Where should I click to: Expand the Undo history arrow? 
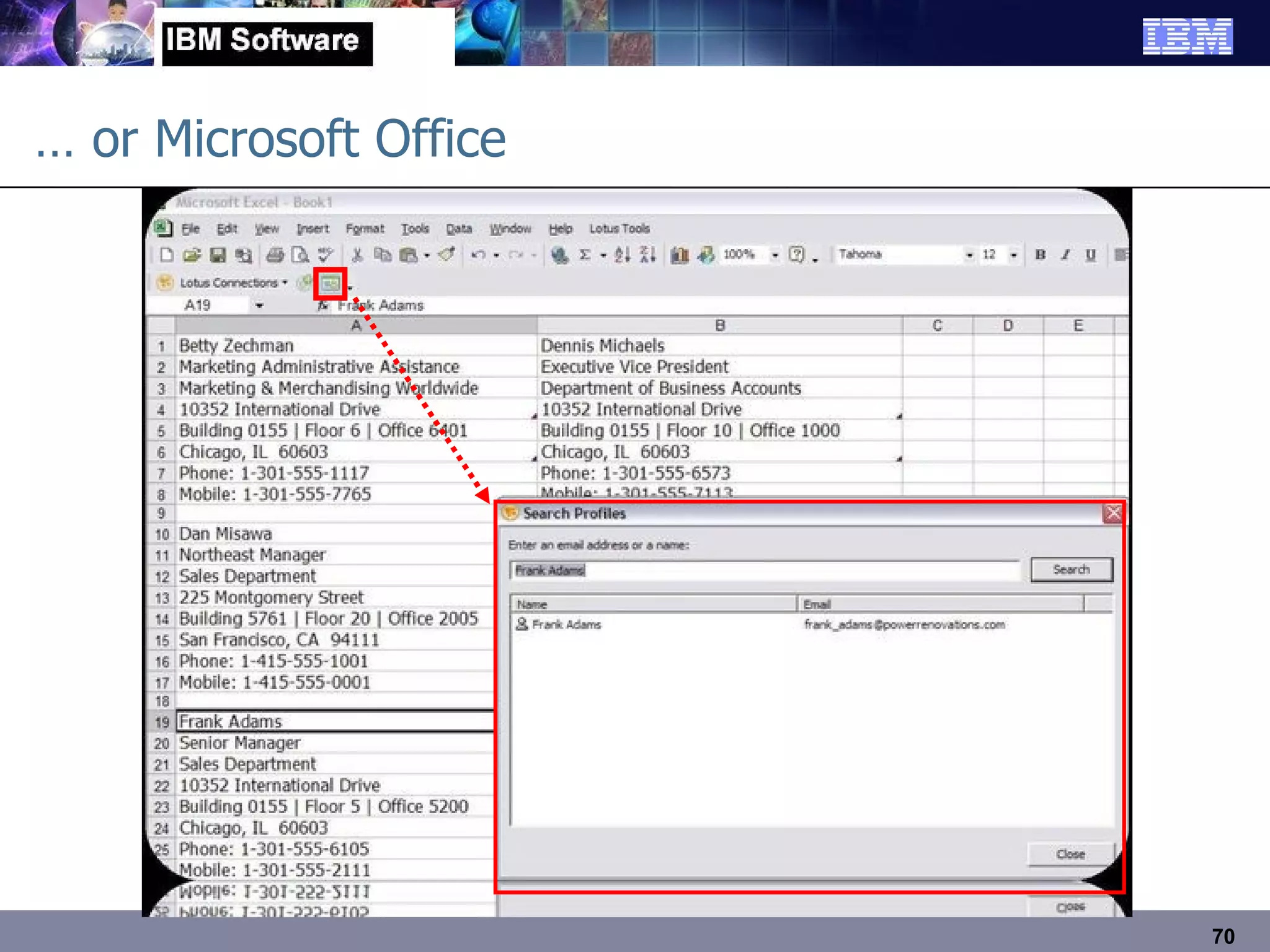[x=496, y=255]
